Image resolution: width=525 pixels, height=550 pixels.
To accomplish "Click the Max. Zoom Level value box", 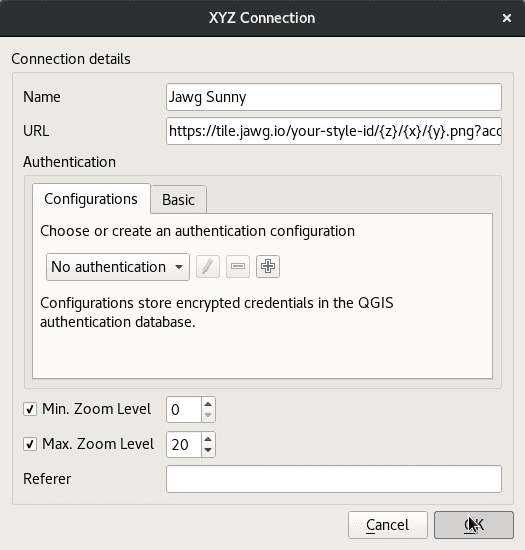I will (x=184, y=445).
